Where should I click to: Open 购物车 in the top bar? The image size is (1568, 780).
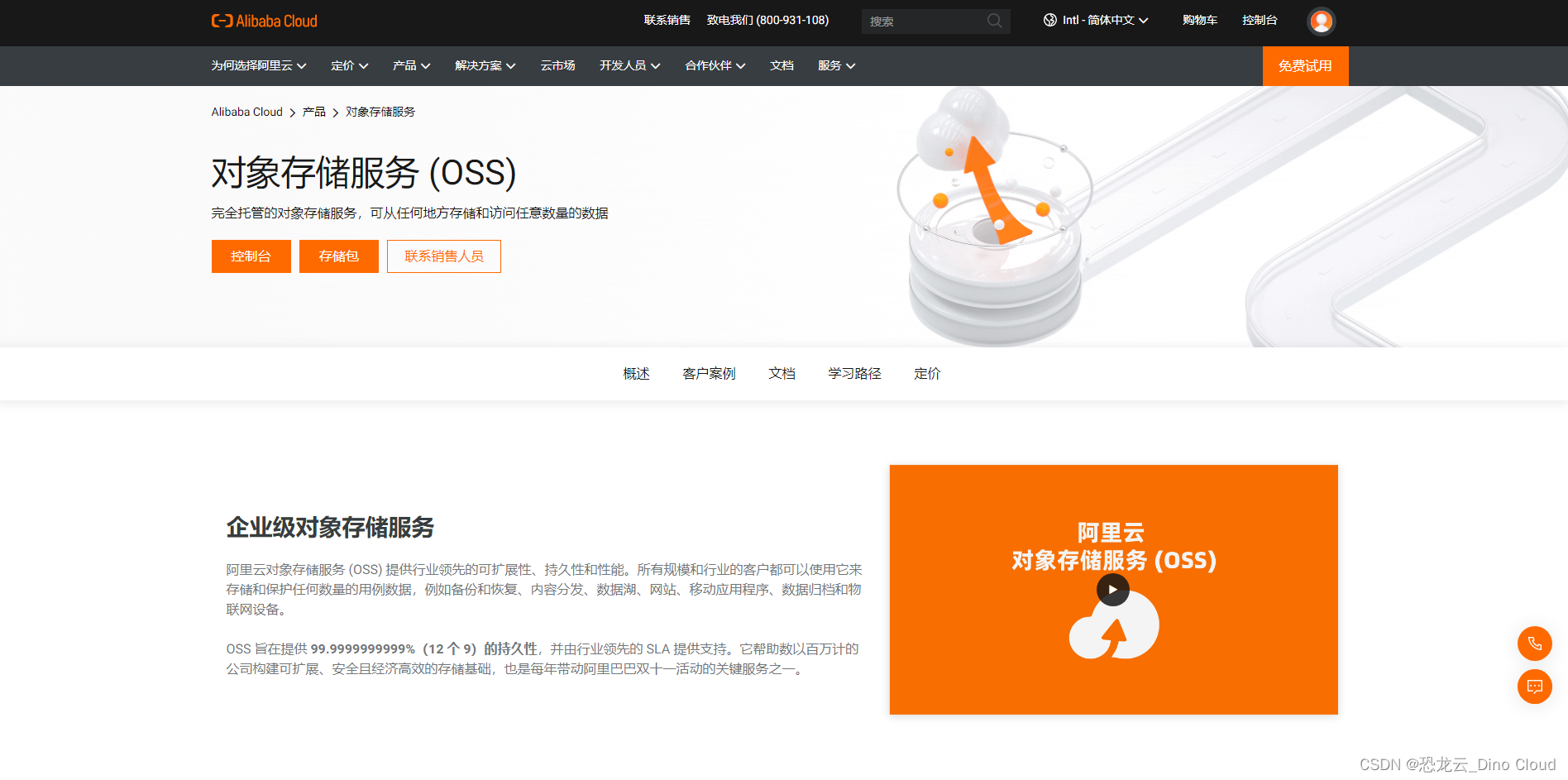pos(1199,20)
